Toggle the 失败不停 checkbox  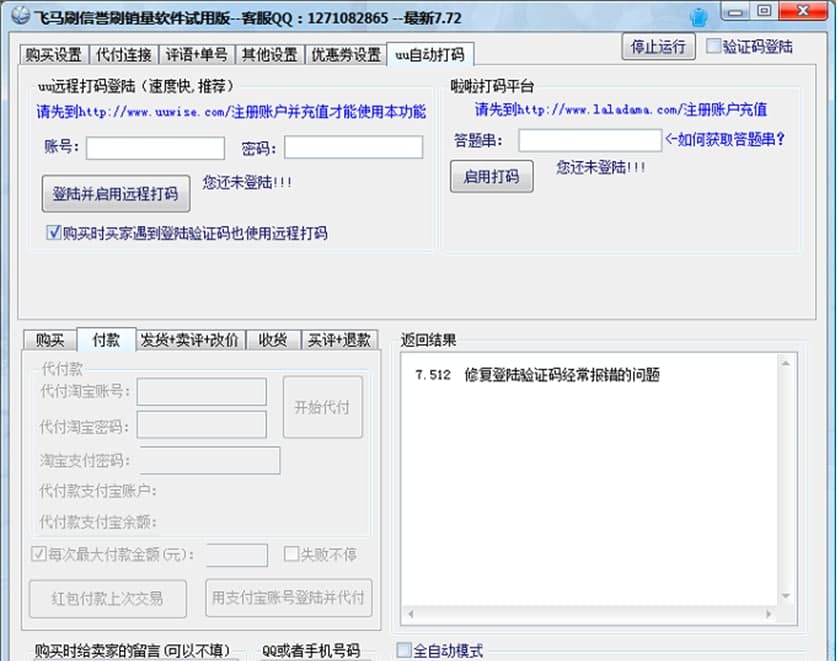(x=291, y=554)
